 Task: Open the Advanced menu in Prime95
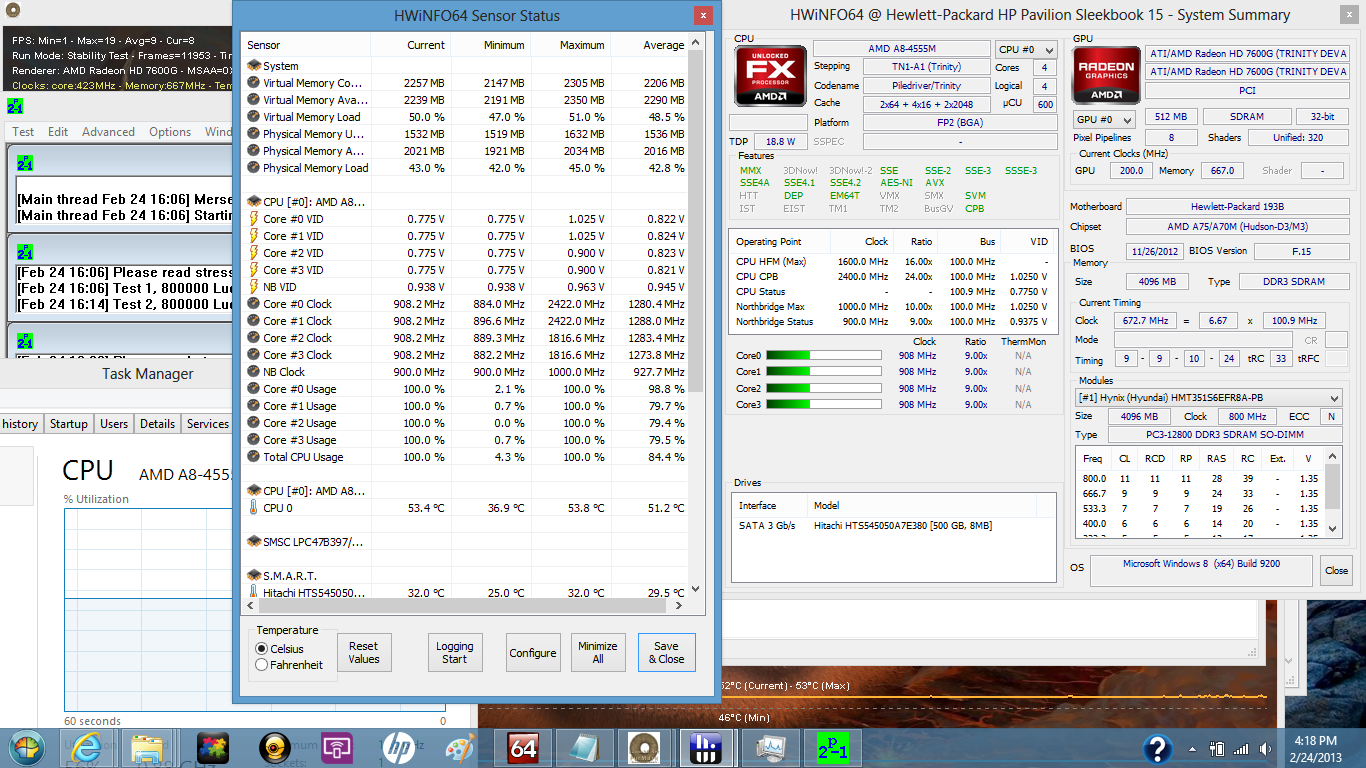pyautogui.click(x=108, y=132)
